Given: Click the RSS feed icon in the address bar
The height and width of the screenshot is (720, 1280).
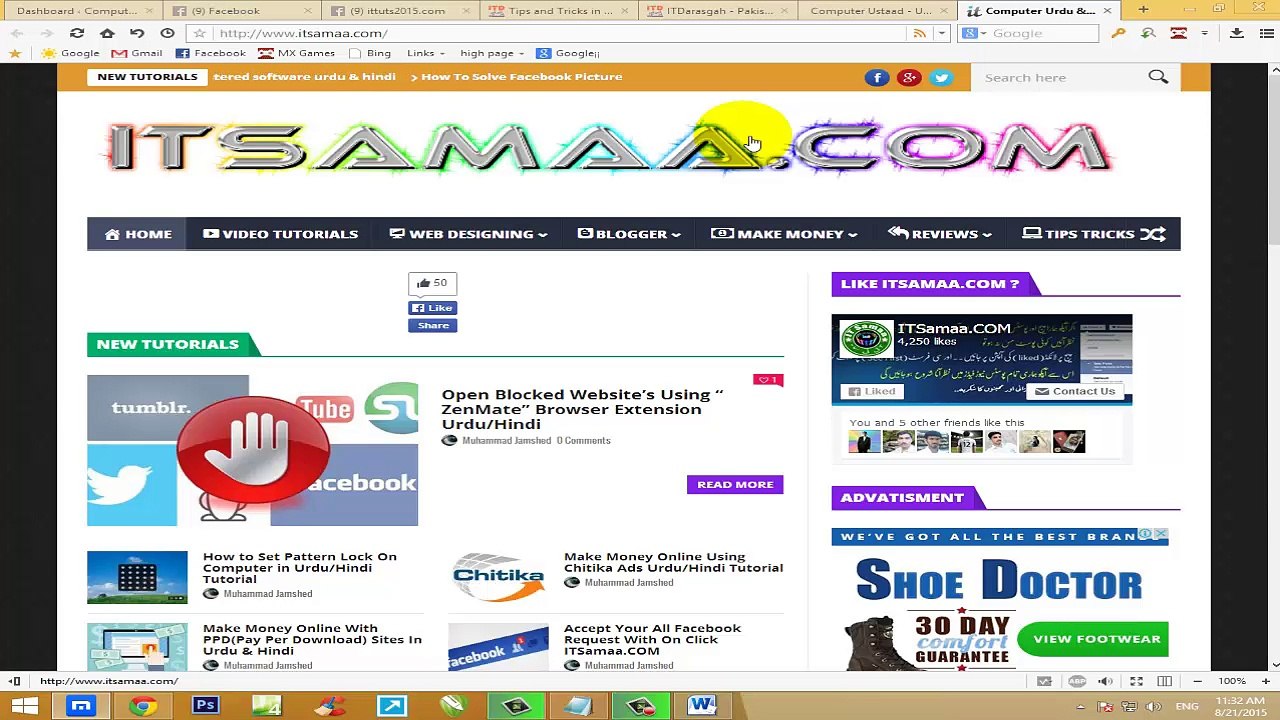Looking at the screenshot, I should point(920,33).
